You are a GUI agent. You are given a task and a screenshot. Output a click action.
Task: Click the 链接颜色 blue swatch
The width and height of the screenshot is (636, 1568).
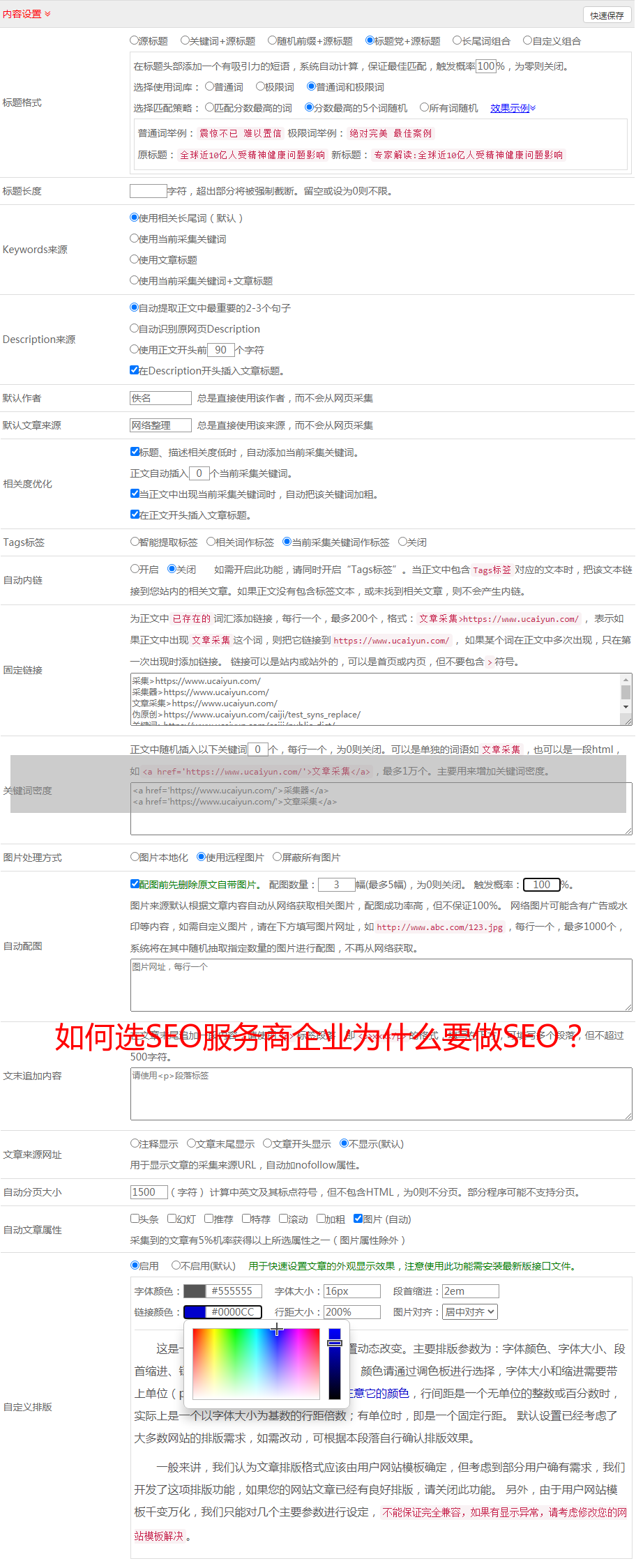click(195, 1312)
